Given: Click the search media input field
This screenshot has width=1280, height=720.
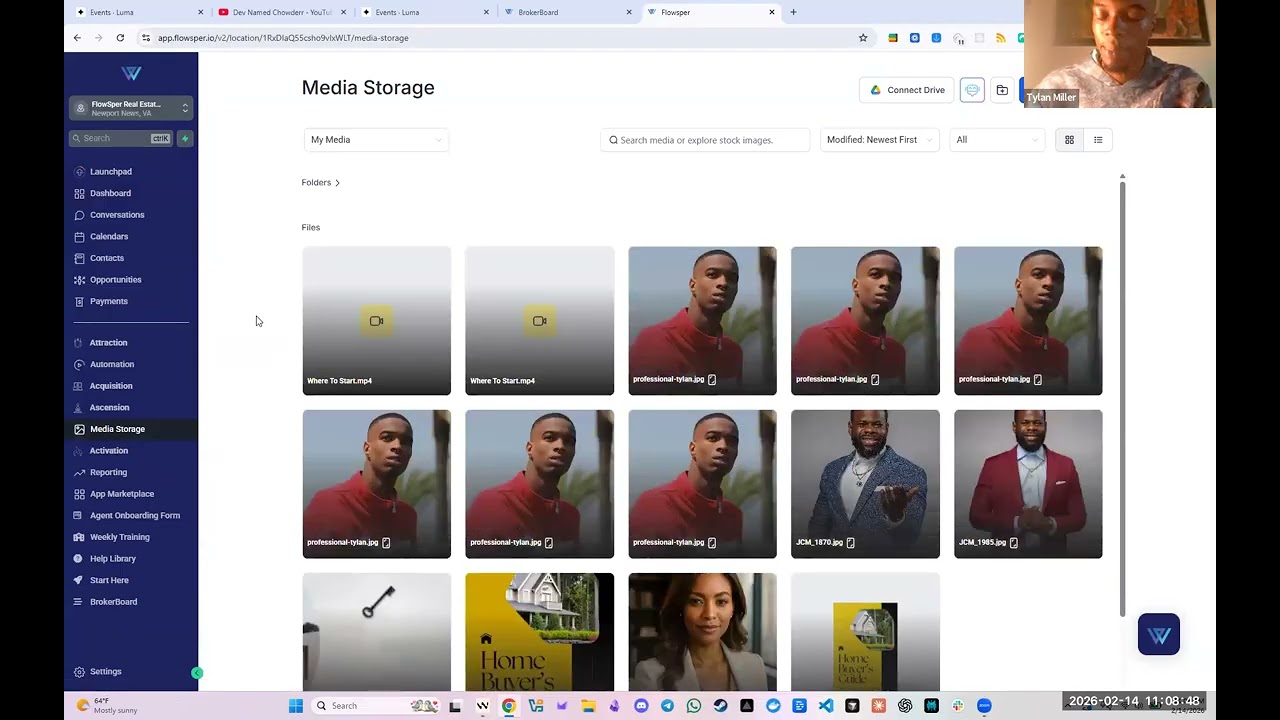Looking at the screenshot, I should coord(705,140).
